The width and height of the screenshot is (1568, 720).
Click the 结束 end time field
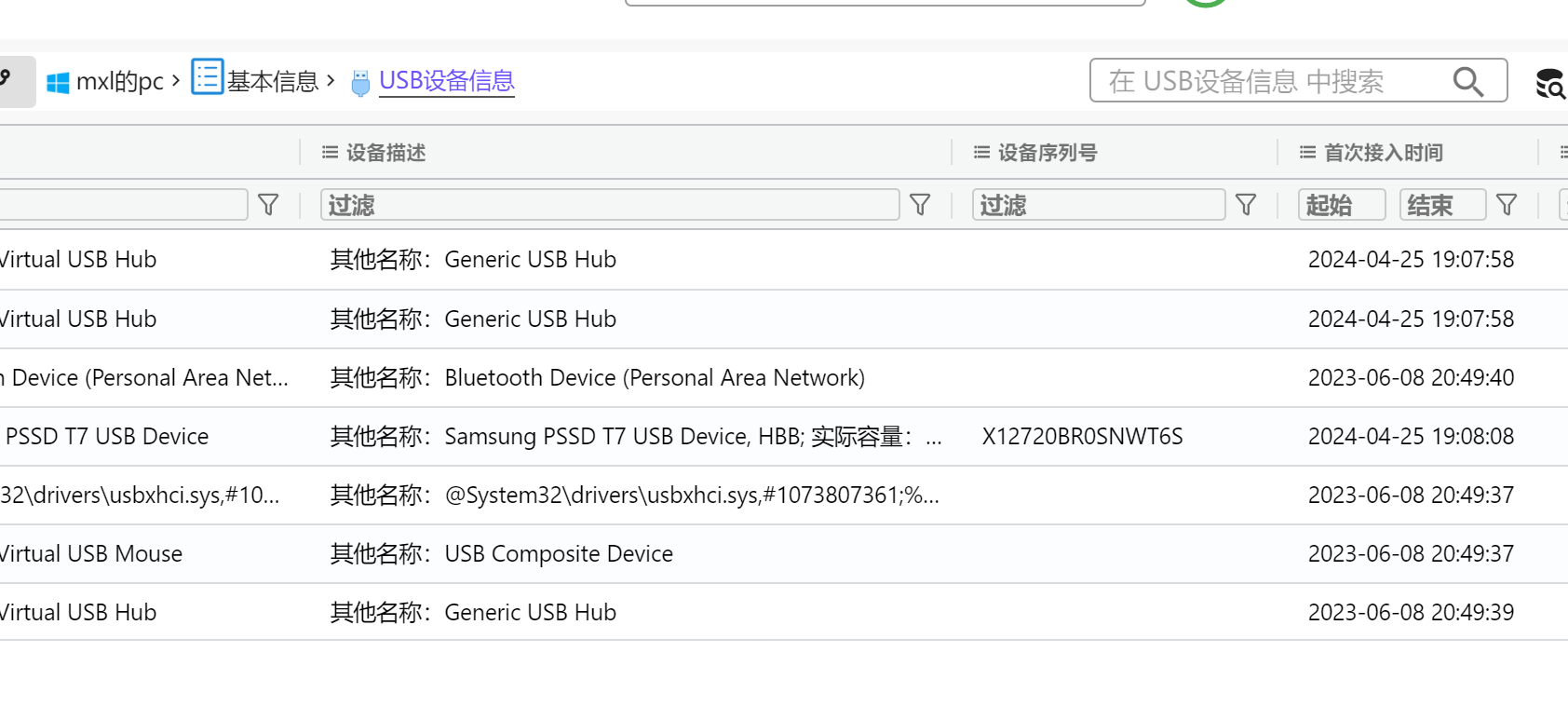(1442, 205)
